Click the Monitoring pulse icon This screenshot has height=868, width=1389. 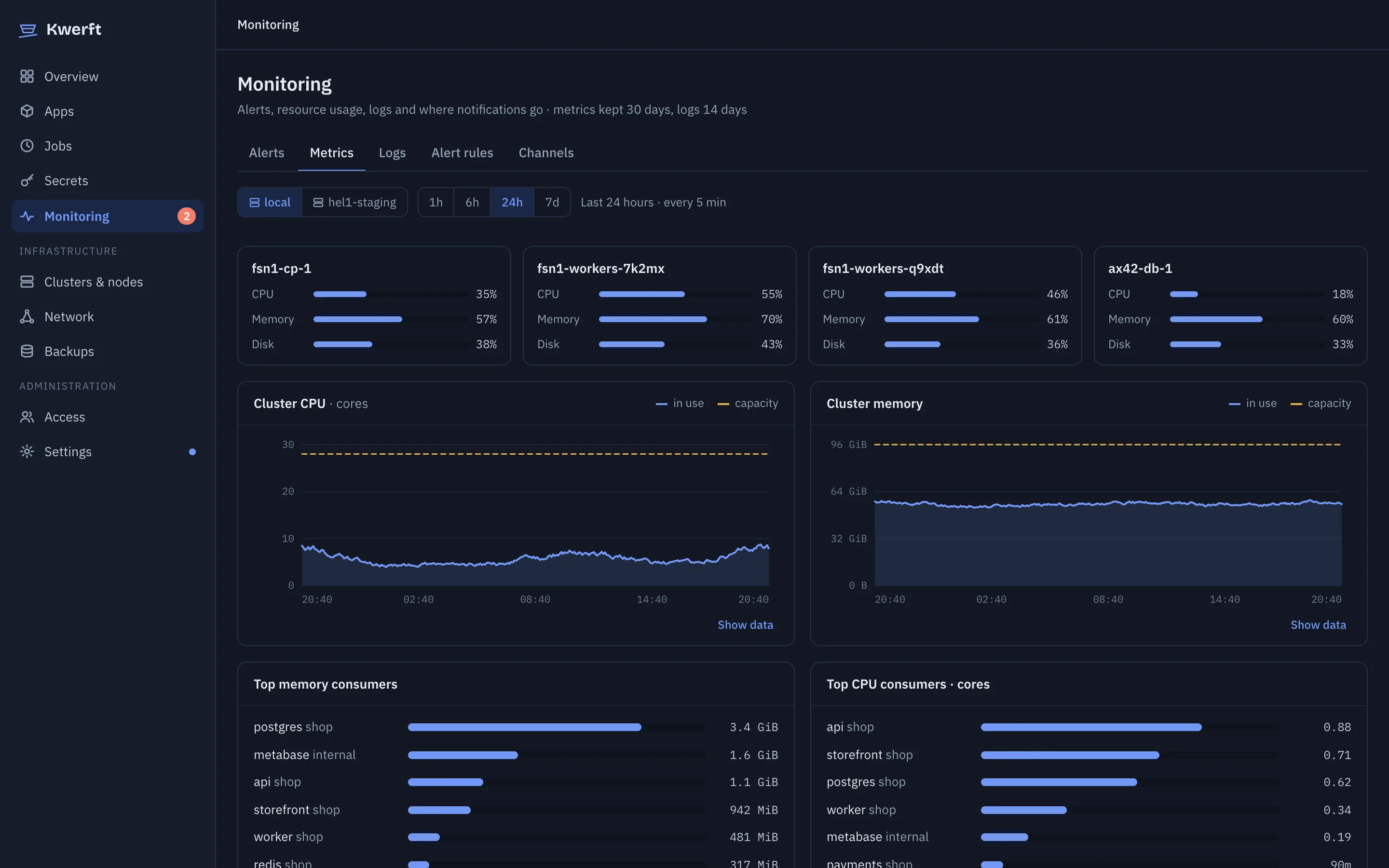pyautogui.click(x=27, y=217)
